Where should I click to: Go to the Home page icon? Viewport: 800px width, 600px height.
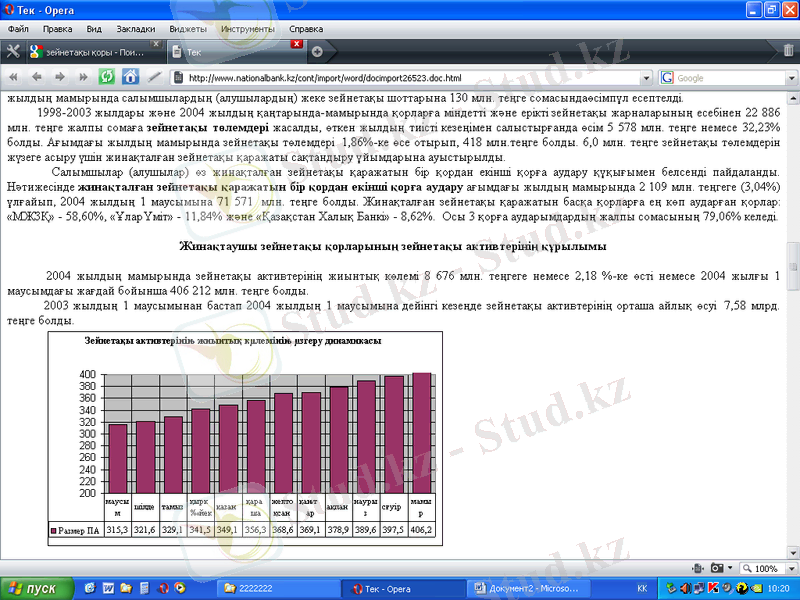[130, 77]
